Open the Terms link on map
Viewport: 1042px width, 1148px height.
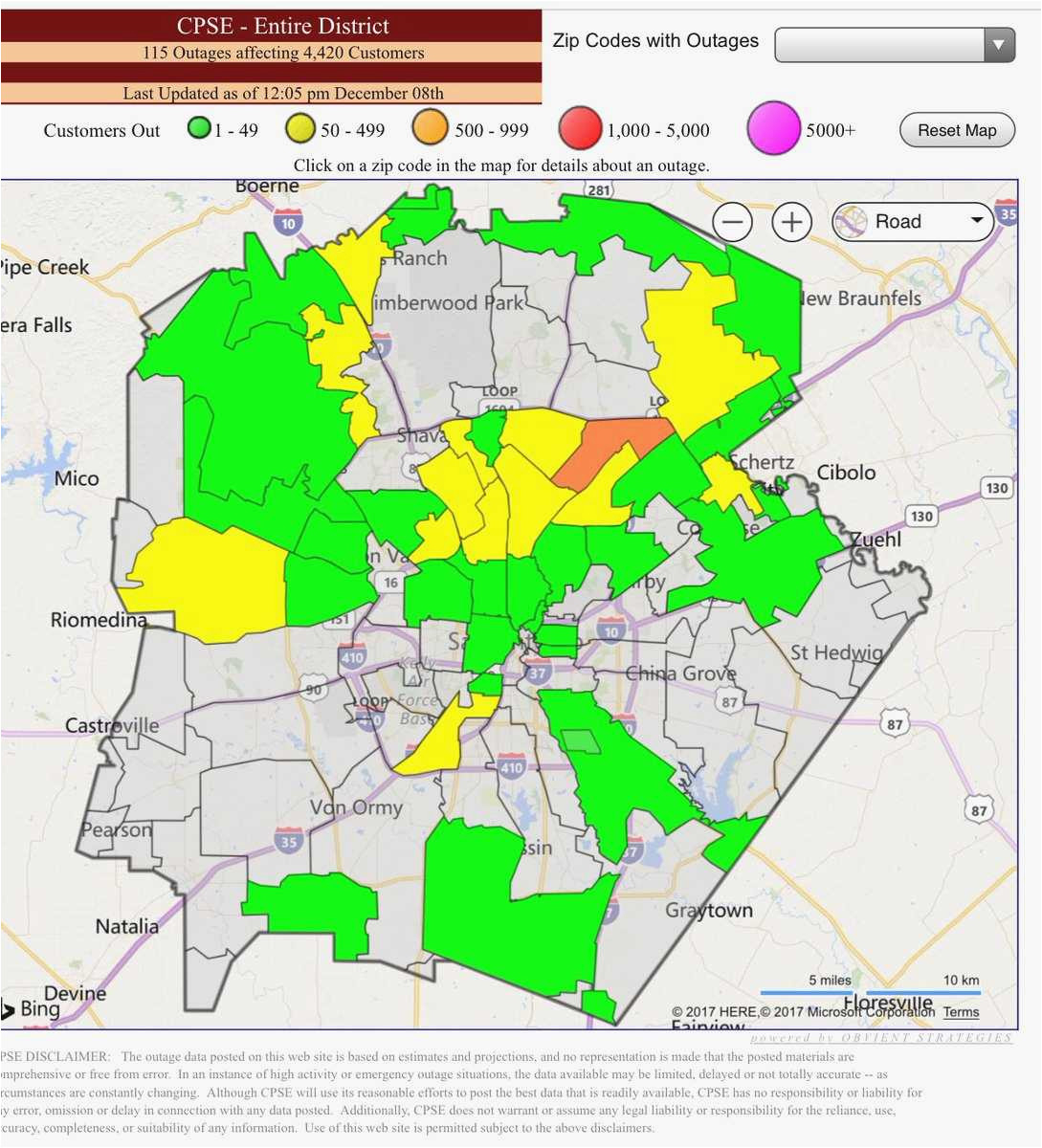point(961,1012)
